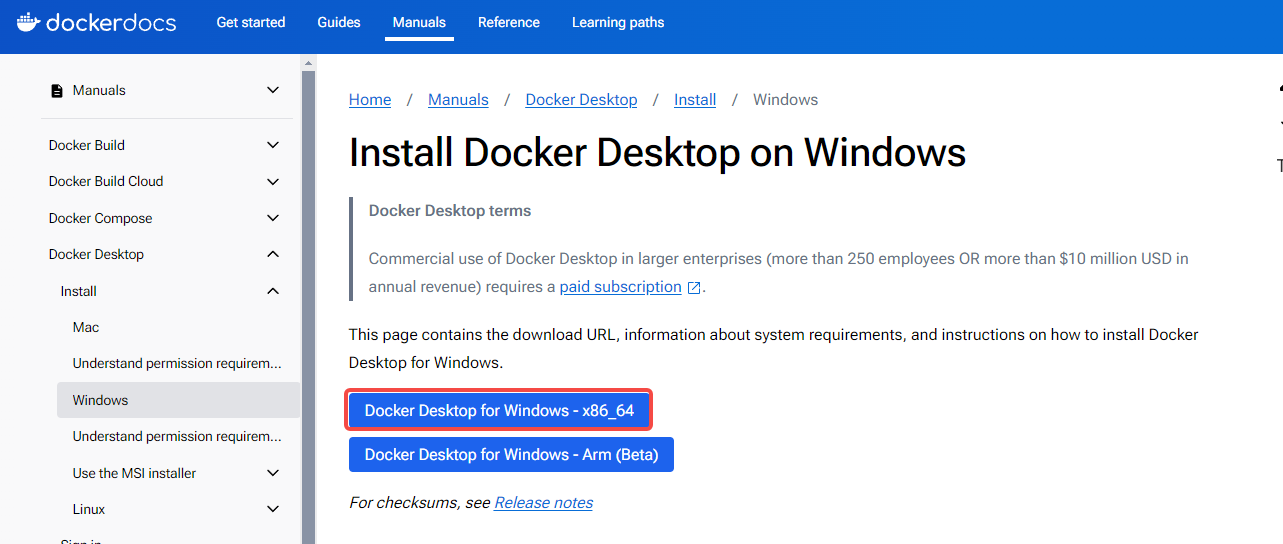Image resolution: width=1283 pixels, height=544 pixels.
Task: Open Docker Build Cloud sidebar entry
Action: 106,181
